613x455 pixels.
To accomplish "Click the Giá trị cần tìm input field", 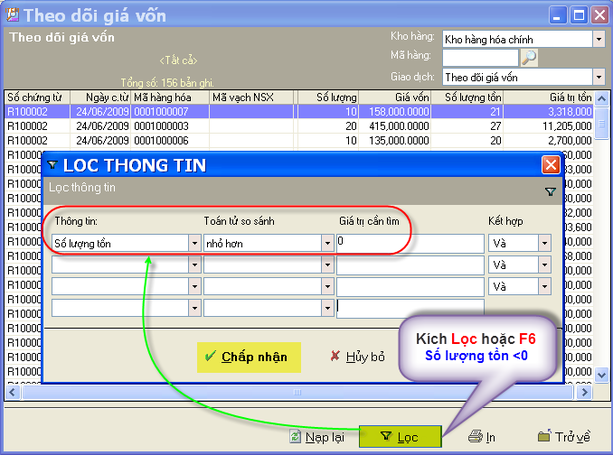I will click(410, 242).
